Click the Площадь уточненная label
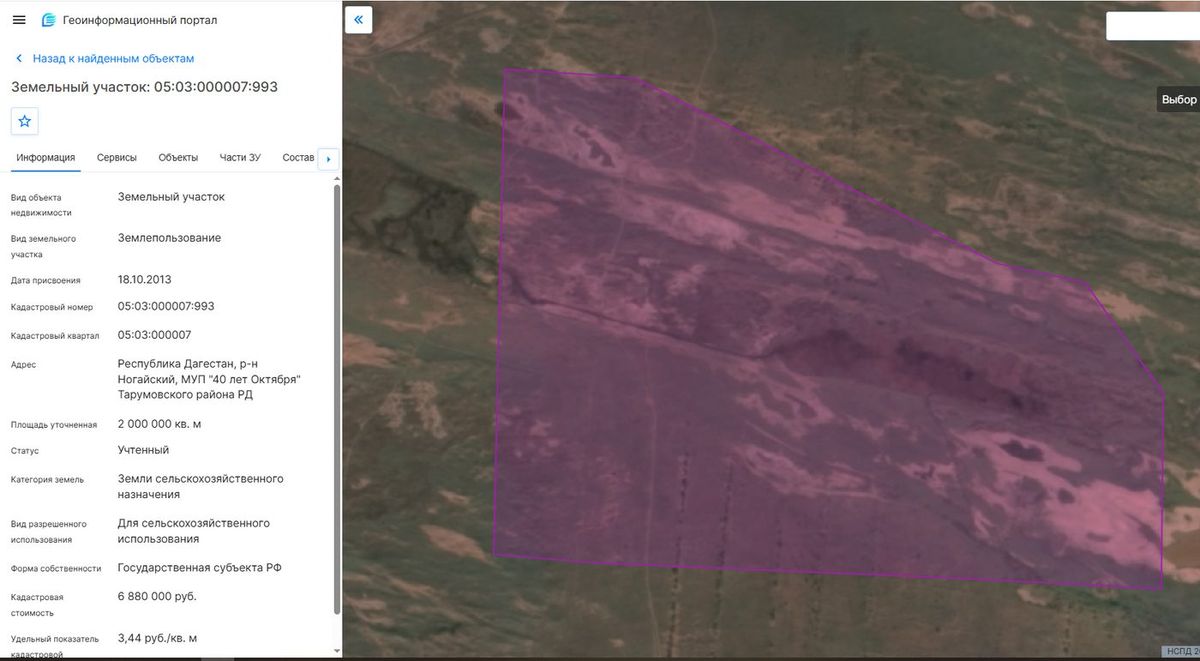Screen dimensions: 1200x661 coord(54,425)
